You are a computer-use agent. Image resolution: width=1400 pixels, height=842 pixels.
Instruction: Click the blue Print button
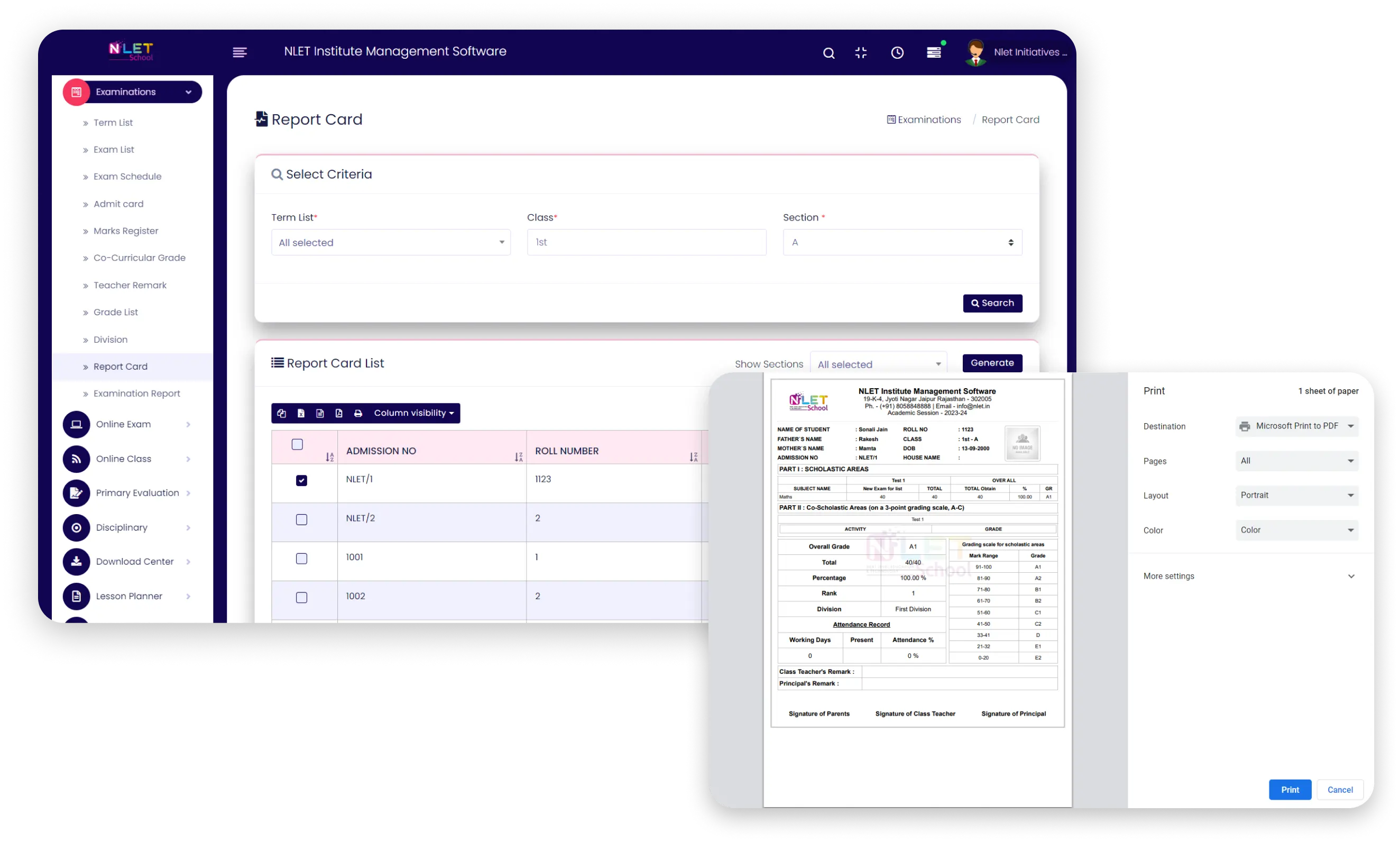[x=1290, y=789]
